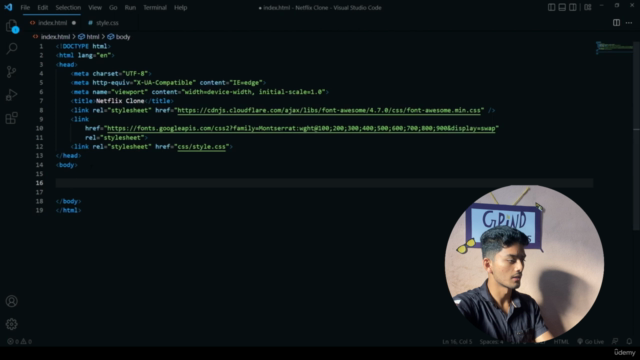Toggle the secondary side bar layout icon
Screen dimensions: 640x360
coord(573,7)
